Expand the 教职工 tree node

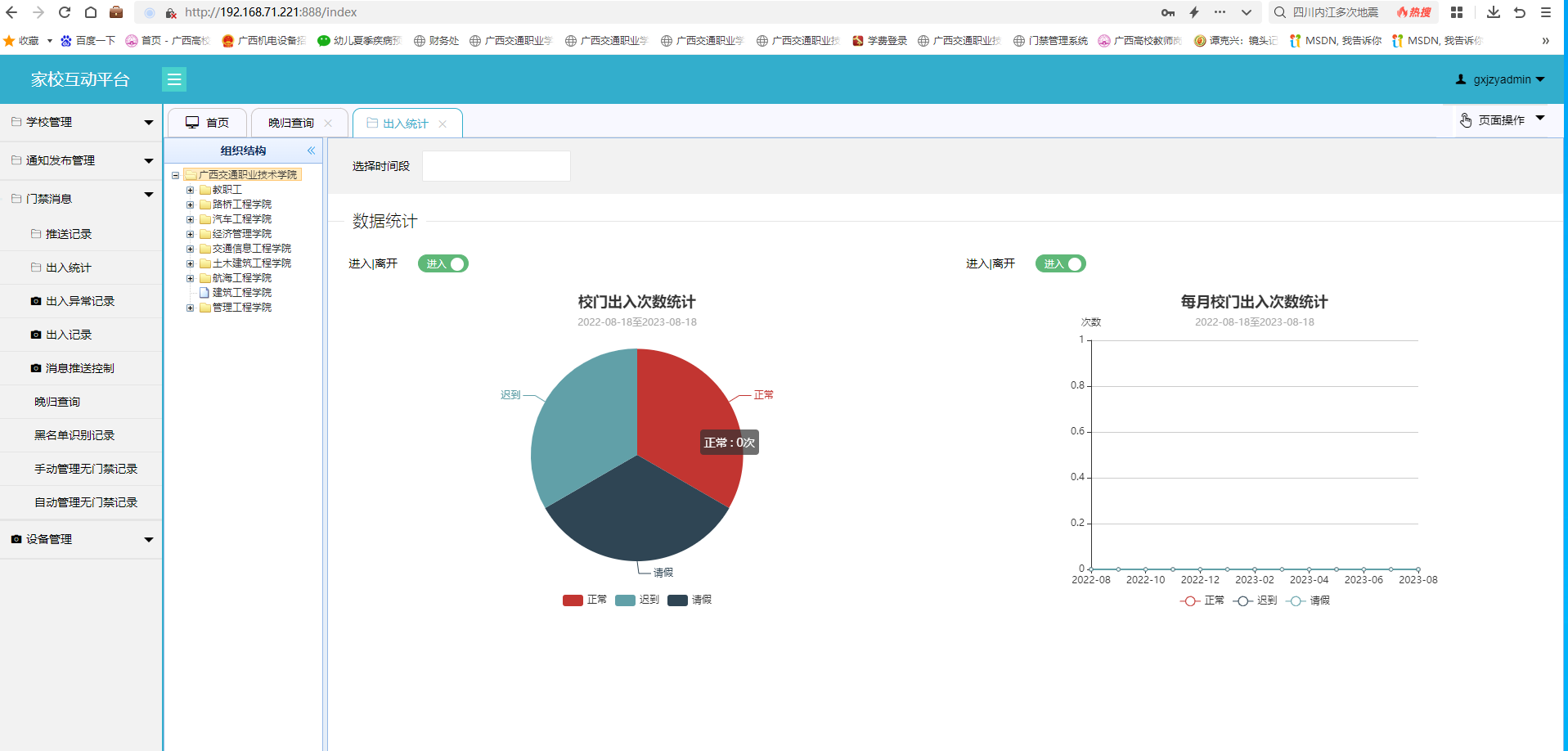pyautogui.click(x=190, y=190)
